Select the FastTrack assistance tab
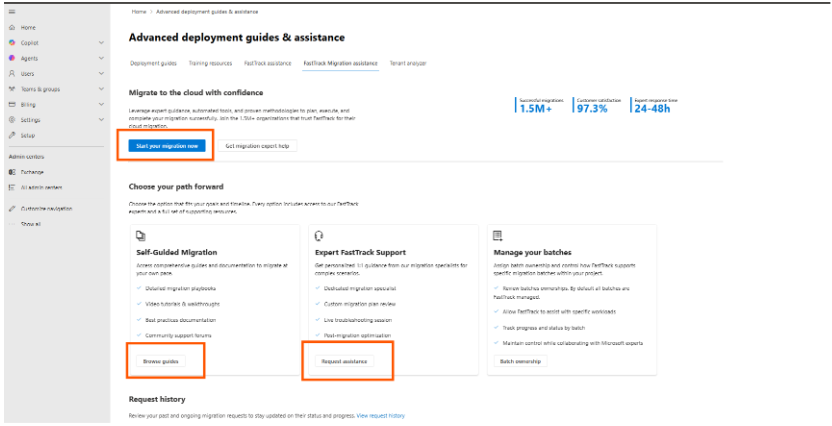Image resolution: width=832 pixels, height=426 pixels. 266,63
